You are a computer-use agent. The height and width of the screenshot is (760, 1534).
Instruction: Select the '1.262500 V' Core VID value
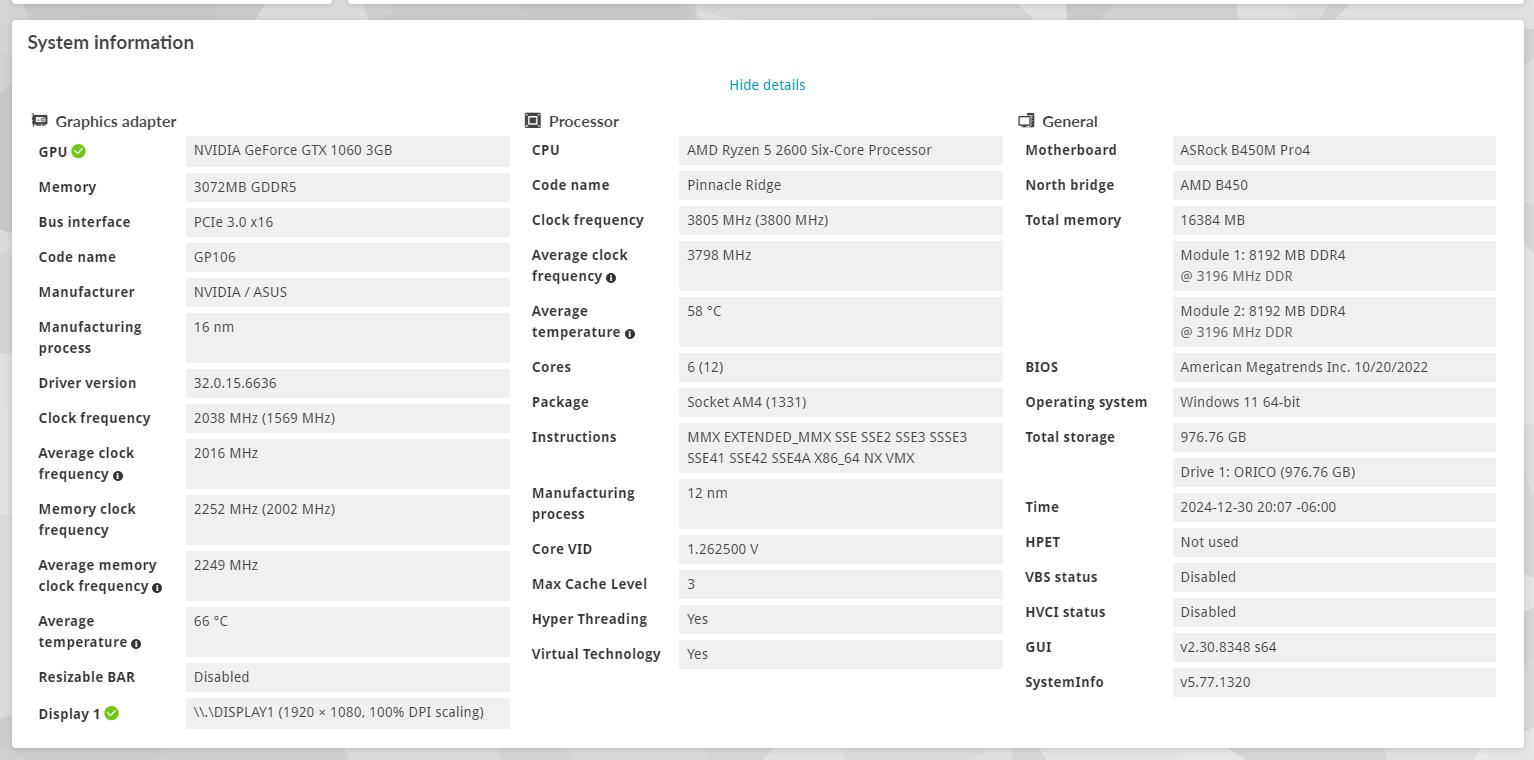(841, 549)
